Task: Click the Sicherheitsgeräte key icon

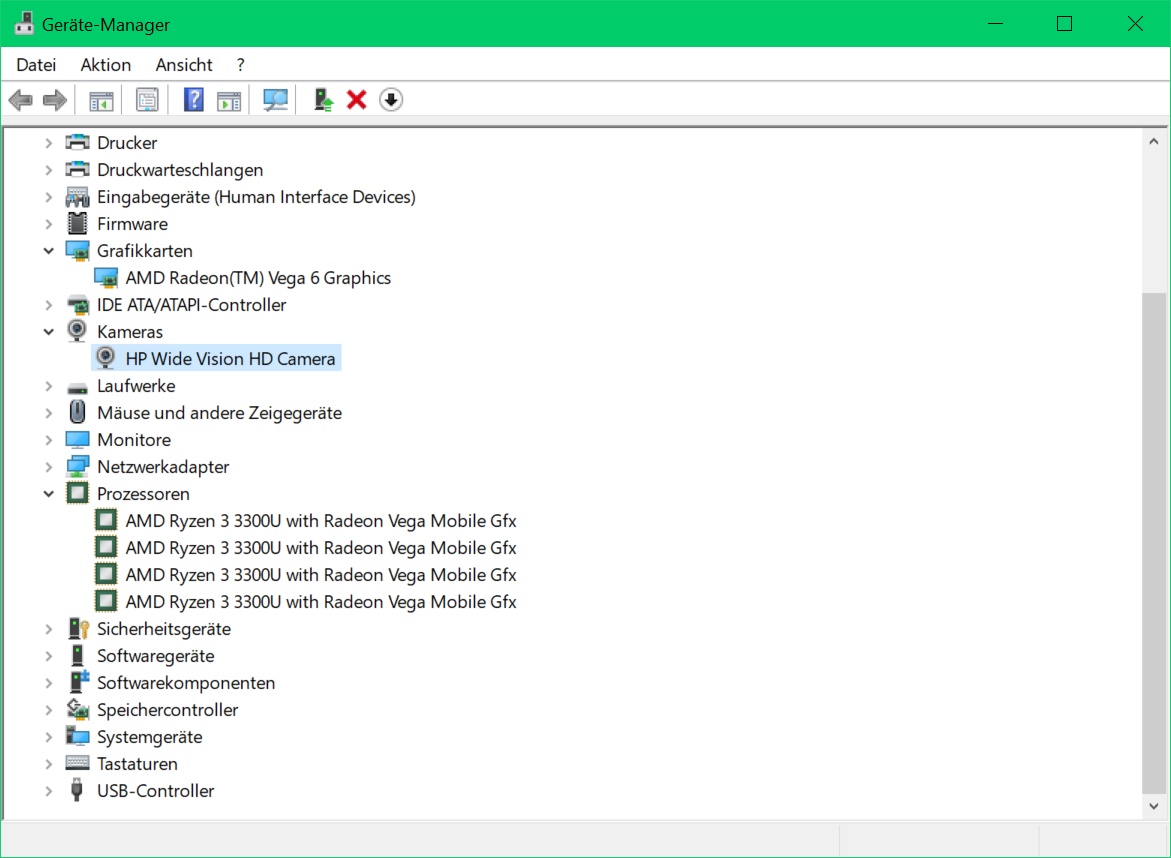Action: point(78,628)
